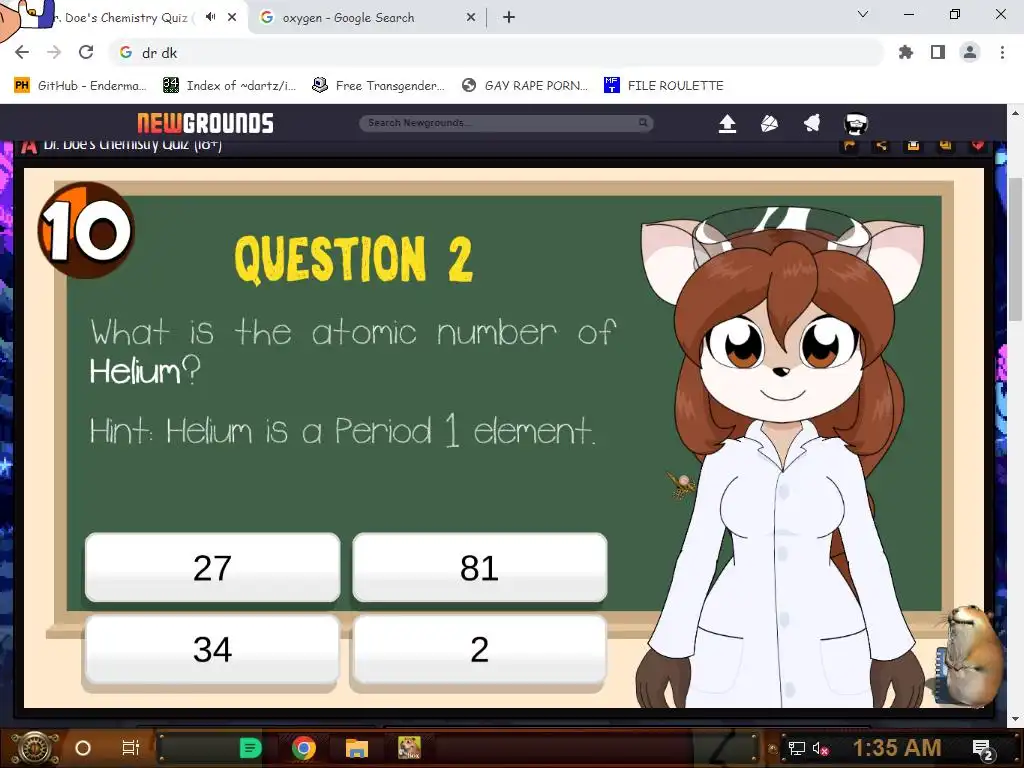Select answer button 2

(x=479, y=649)
